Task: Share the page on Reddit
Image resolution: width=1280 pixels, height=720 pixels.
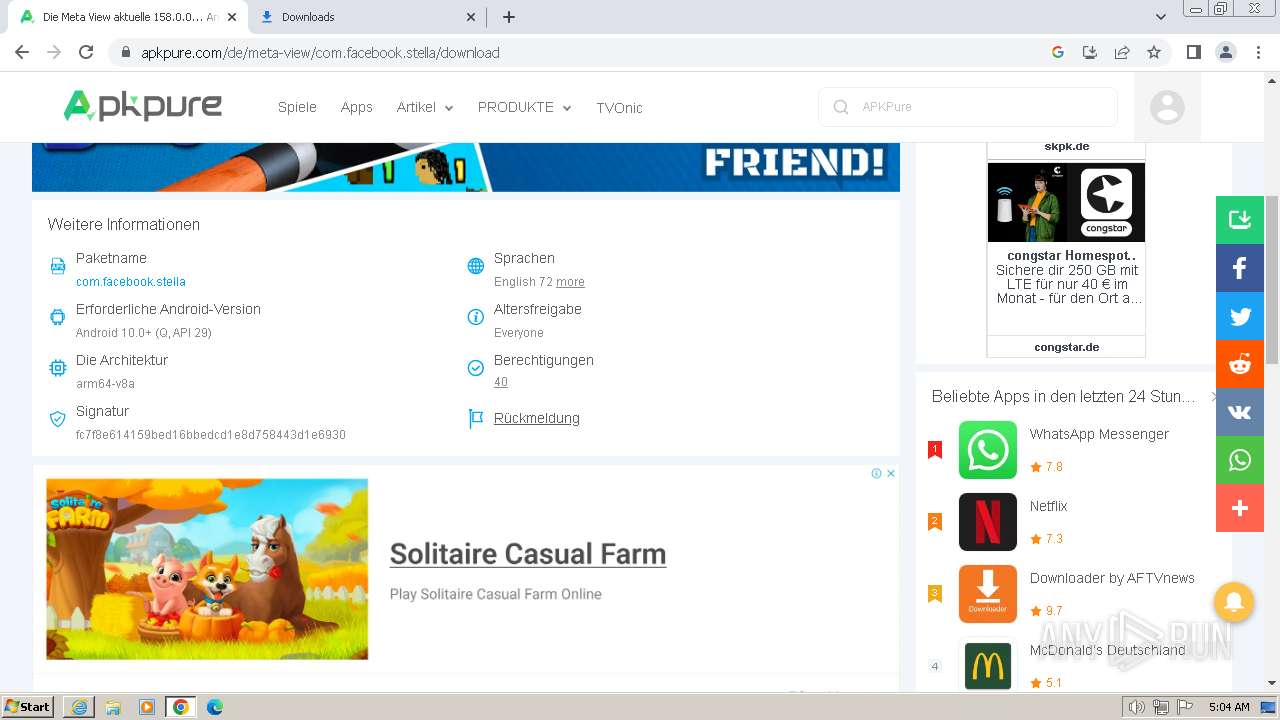Action: coord(1240,364)
